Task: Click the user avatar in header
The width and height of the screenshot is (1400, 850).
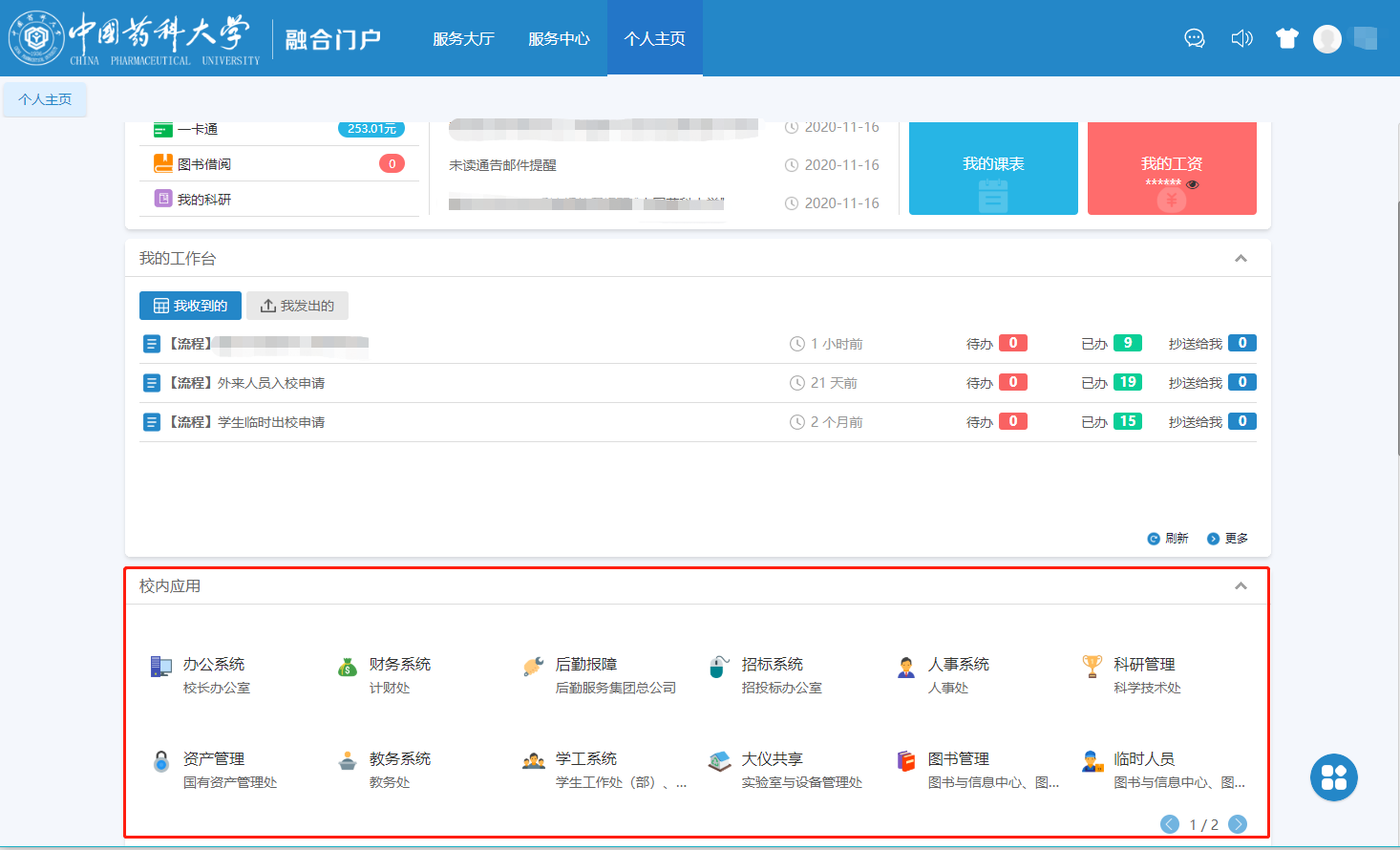Action: tap(1327, 38)
